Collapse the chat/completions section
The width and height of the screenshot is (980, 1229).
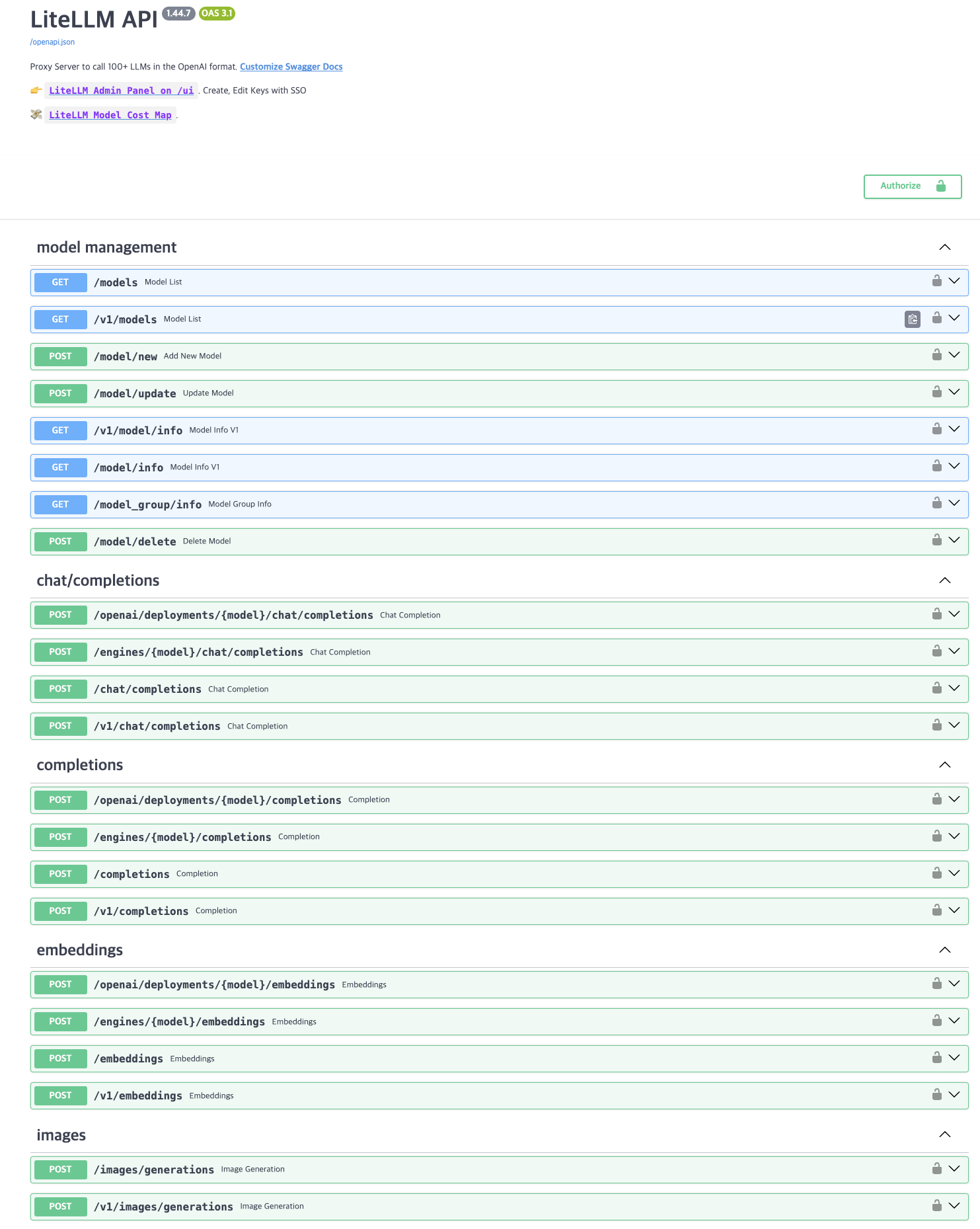(945, 580)
